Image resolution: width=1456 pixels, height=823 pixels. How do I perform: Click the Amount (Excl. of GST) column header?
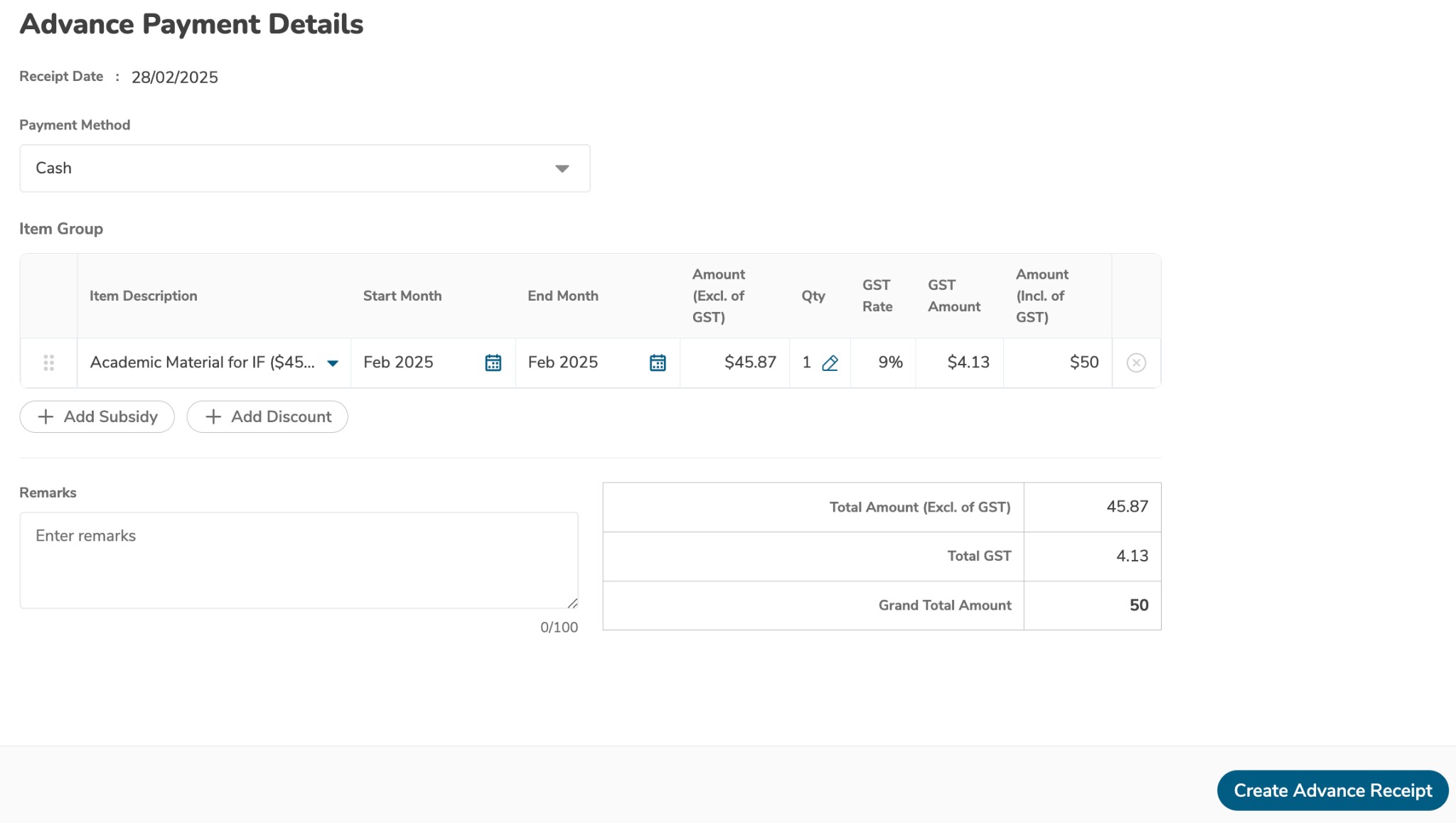point(719,296)
